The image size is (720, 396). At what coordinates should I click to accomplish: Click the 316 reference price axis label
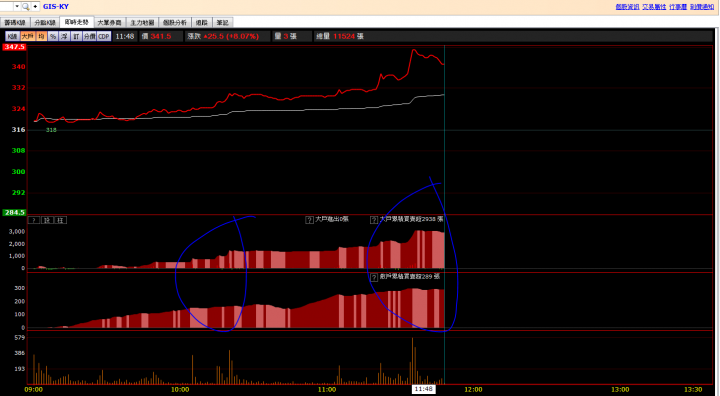[18, 130]
